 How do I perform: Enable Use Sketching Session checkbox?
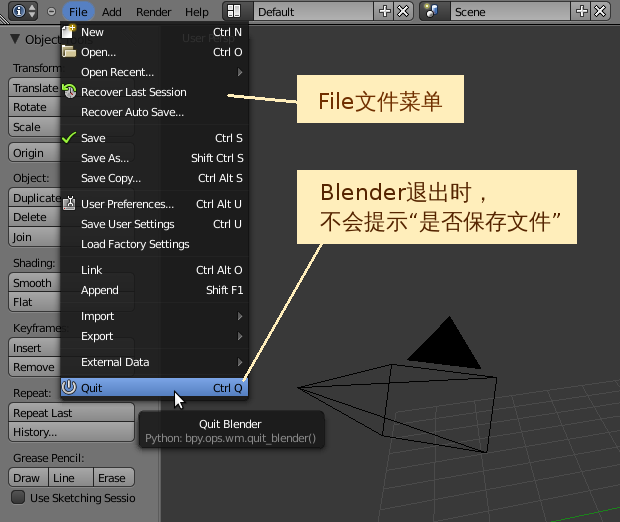point(18,497)
